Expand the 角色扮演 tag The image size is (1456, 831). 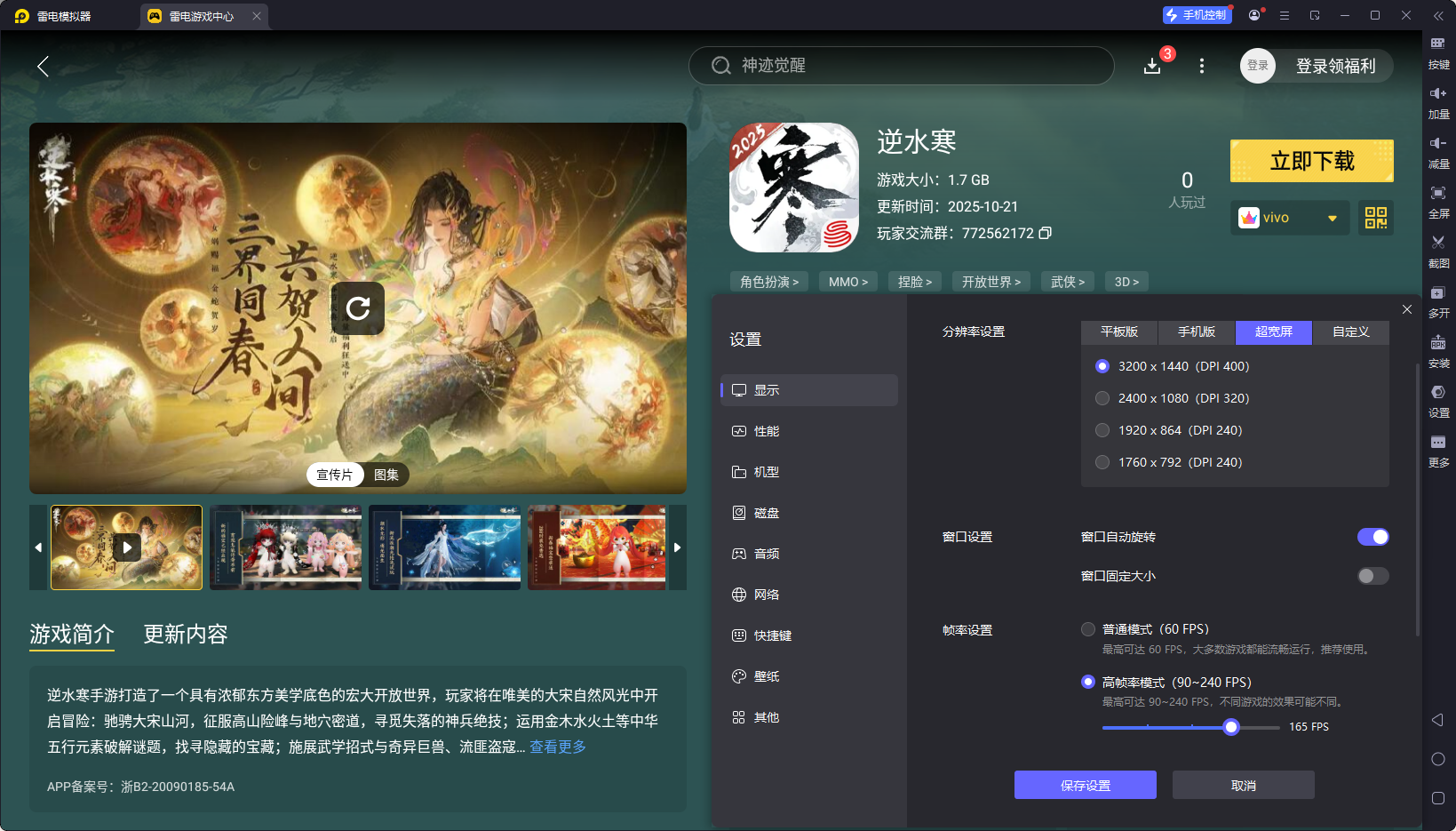[769, 282]
